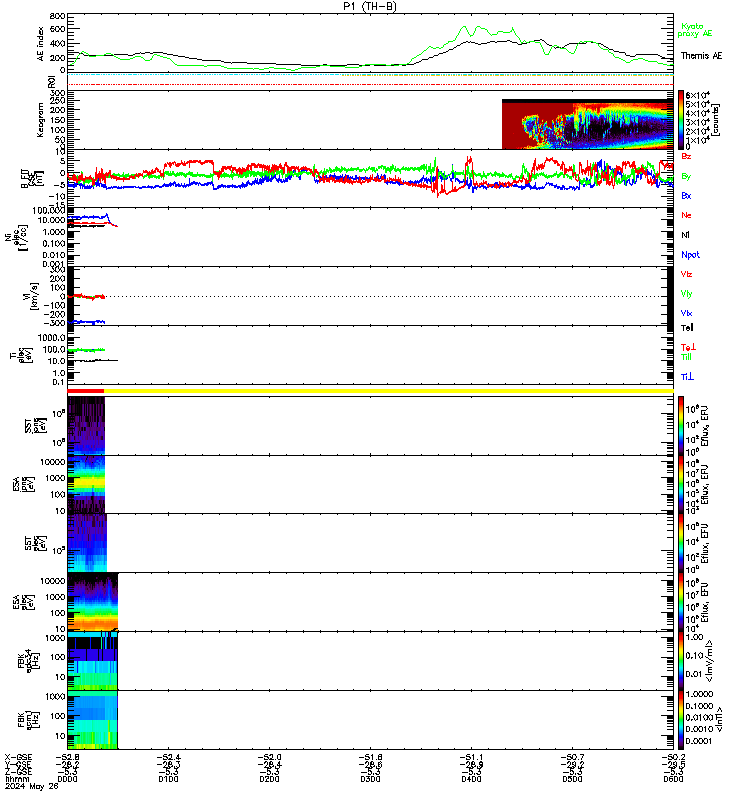
Task: Click the 0500 time tick label
Action: pyautogui.click(x=572, y=780)
